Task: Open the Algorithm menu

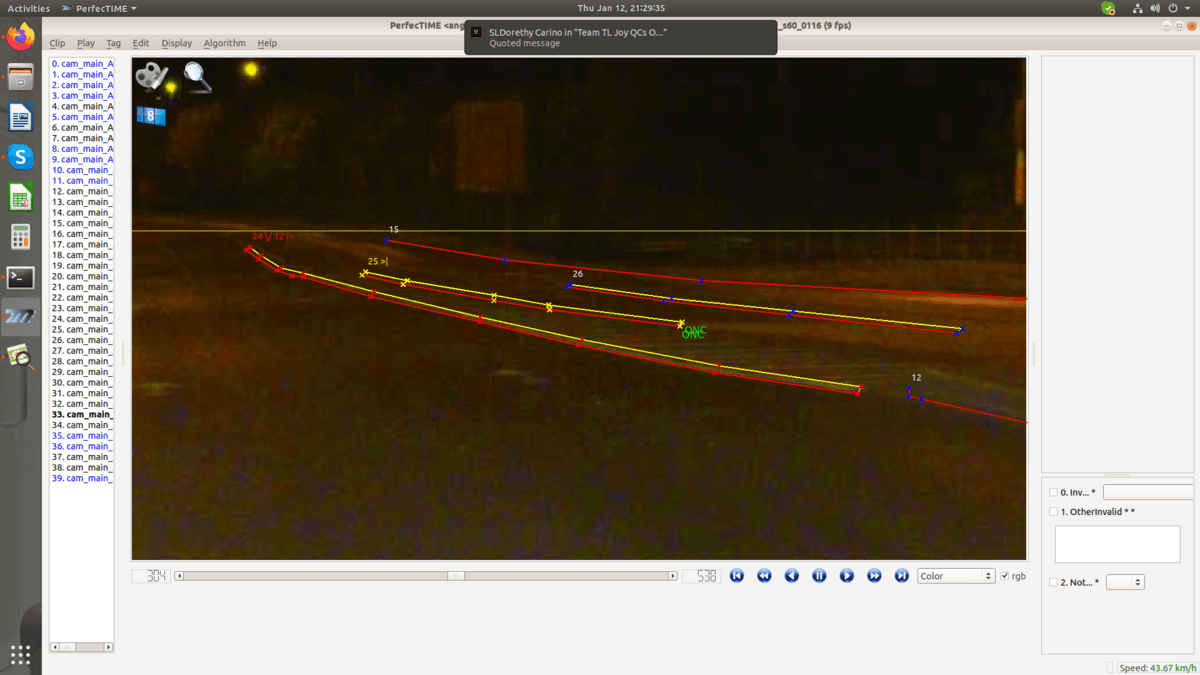Action: tap(225, 43)
